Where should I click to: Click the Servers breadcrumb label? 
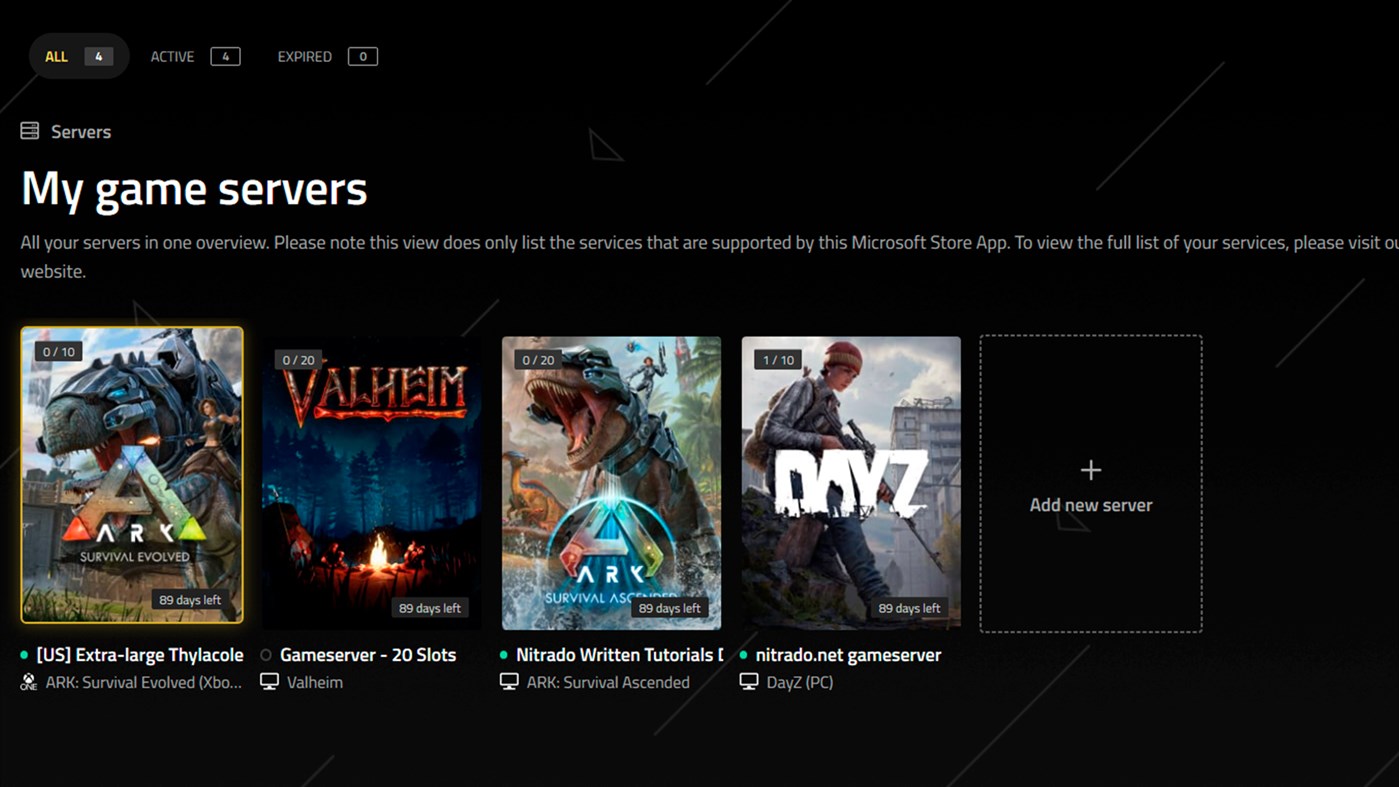tap(81, 132)
